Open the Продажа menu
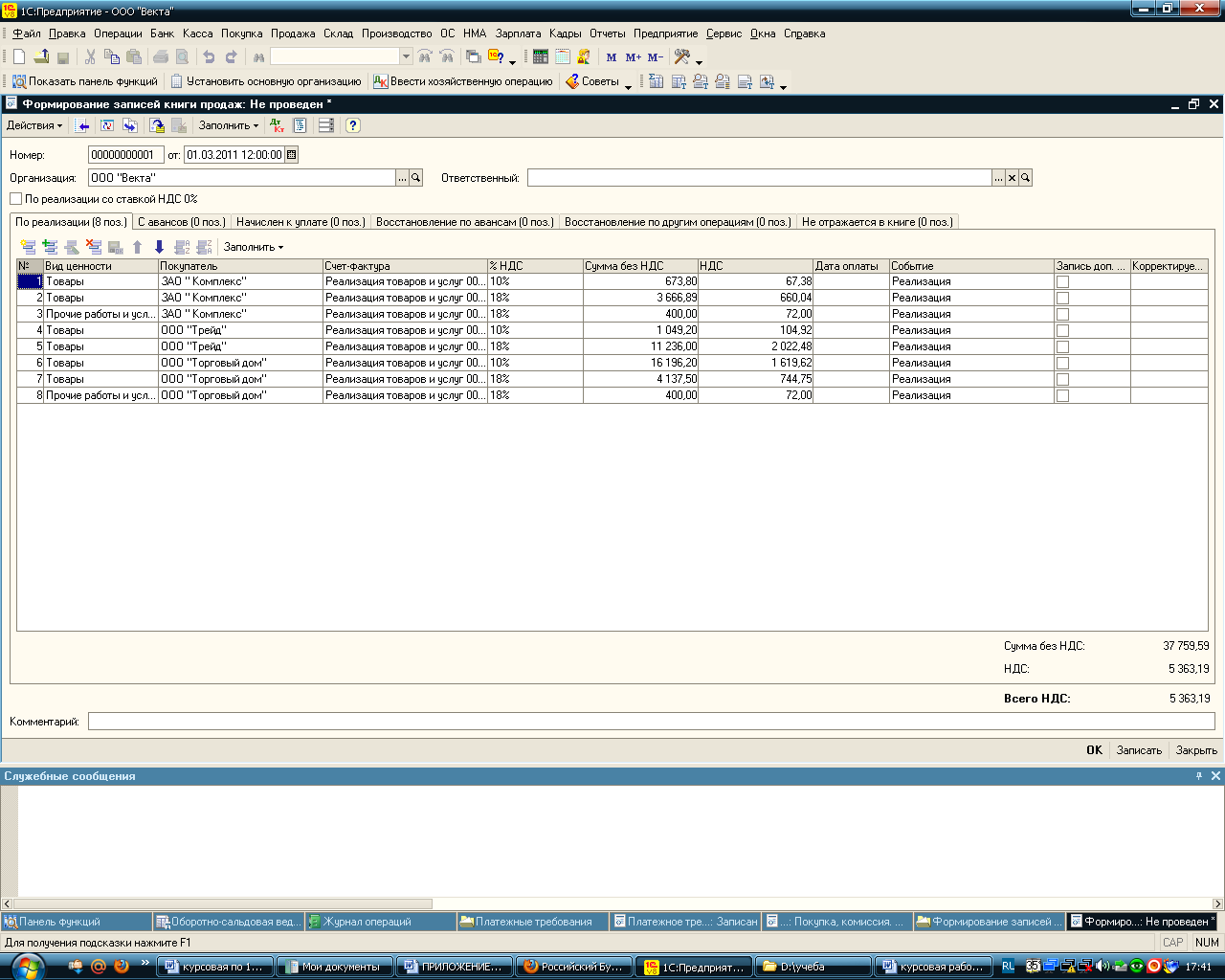The image size is (1225, 980). [293, 33]
